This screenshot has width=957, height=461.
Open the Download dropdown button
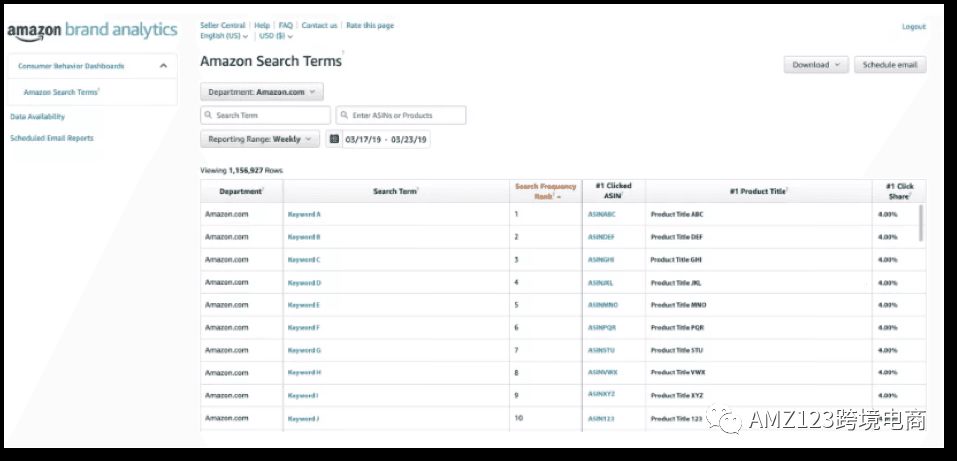tap(816, 65)
